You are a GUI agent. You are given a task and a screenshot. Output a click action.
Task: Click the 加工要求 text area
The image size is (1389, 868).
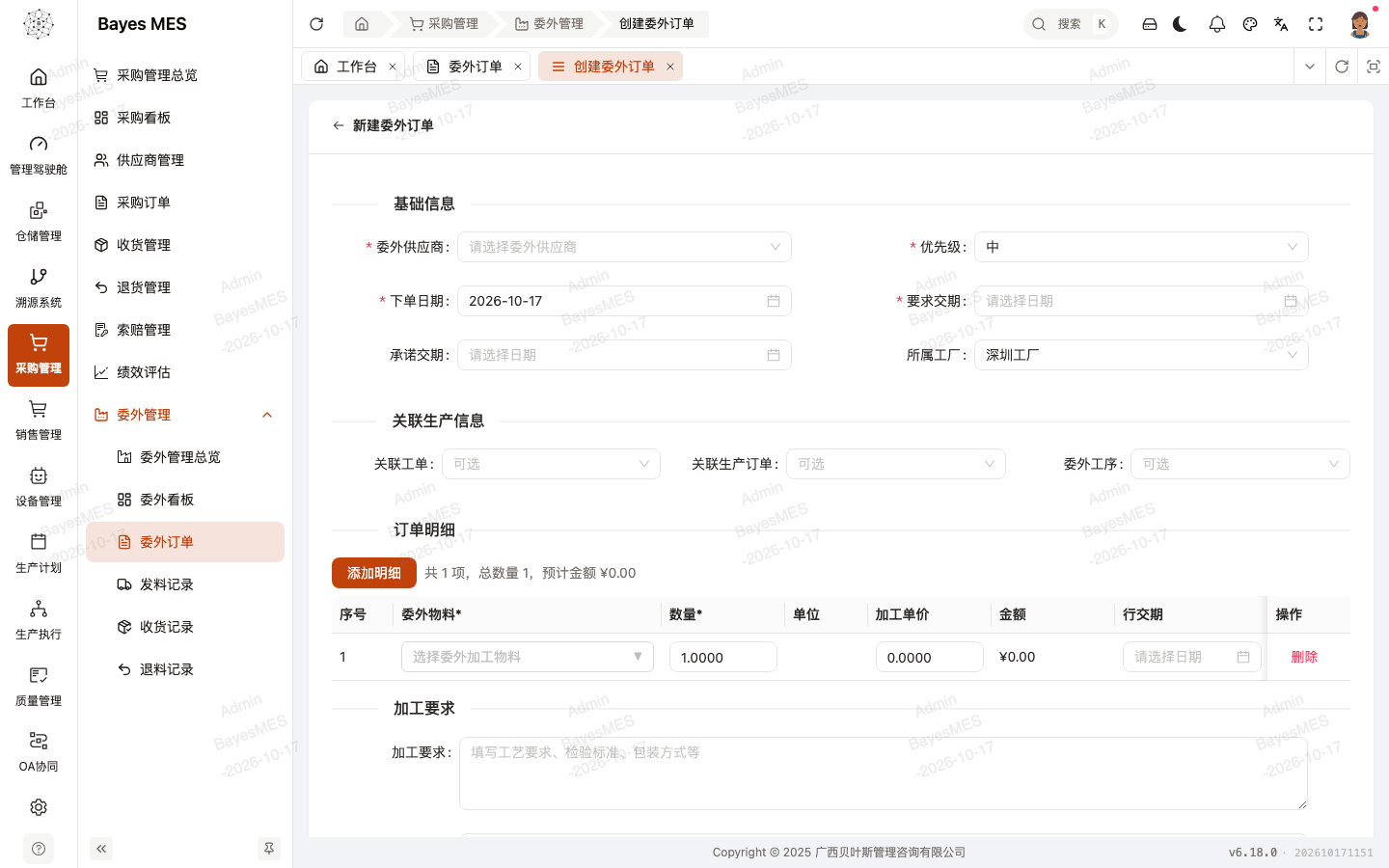(884, 773)
